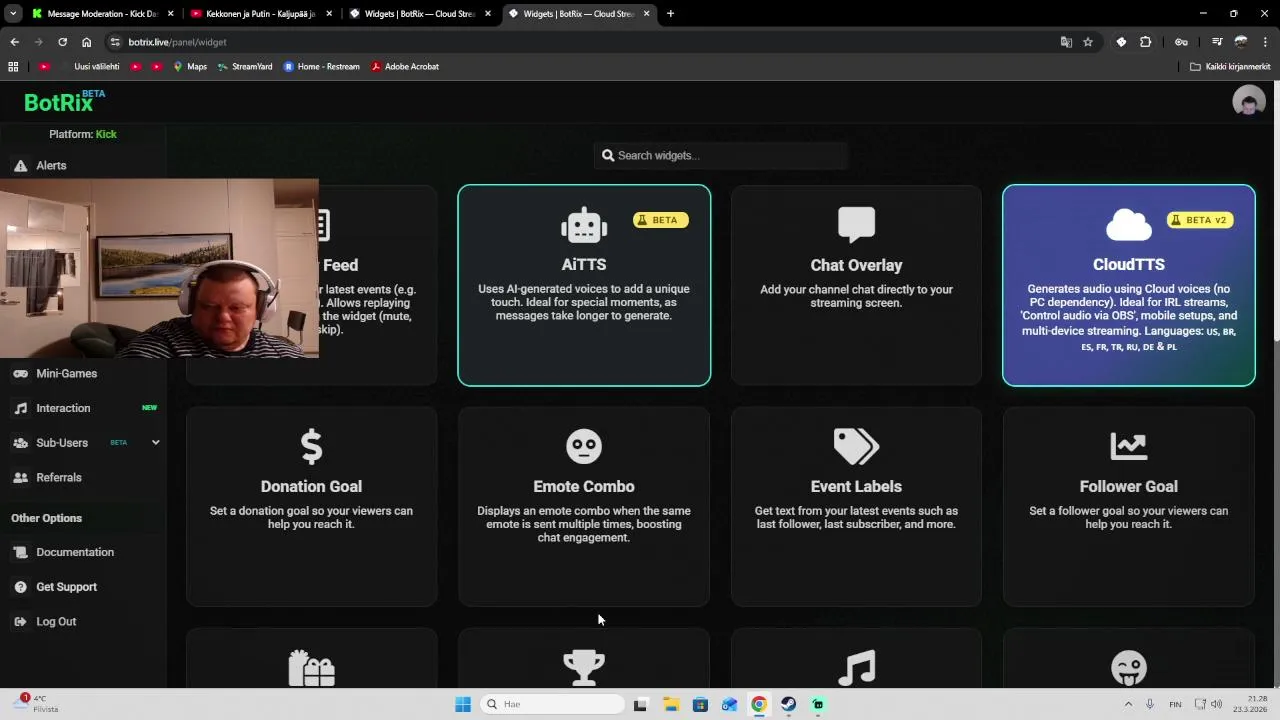Click the Donation Goal dollar icon
The image size is (1280, 720).
click(x=311, y=447)
